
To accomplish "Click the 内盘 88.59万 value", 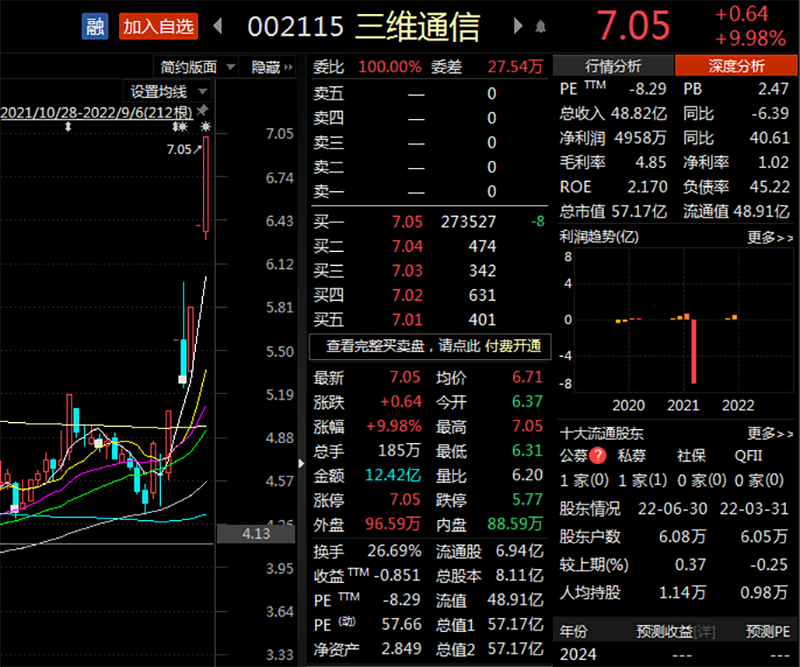I will click(515, 524).
